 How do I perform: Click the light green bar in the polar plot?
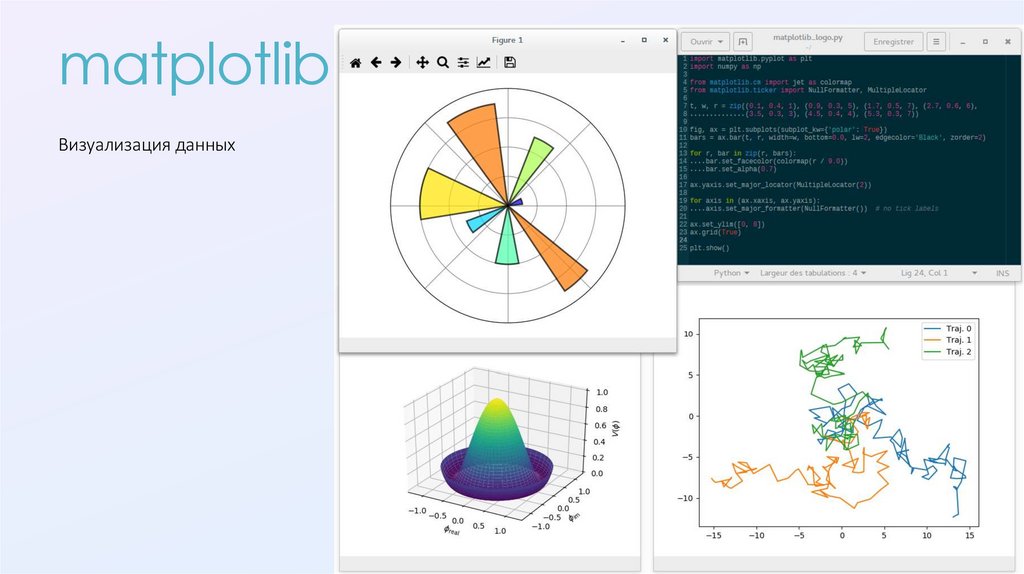click(x=534, y=163)
